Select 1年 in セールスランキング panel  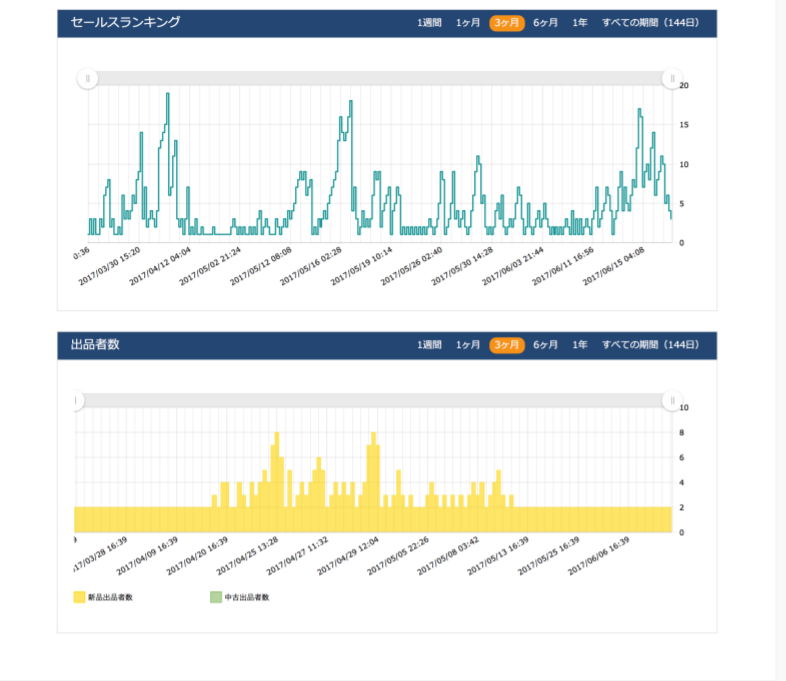(x=580, y=22)
